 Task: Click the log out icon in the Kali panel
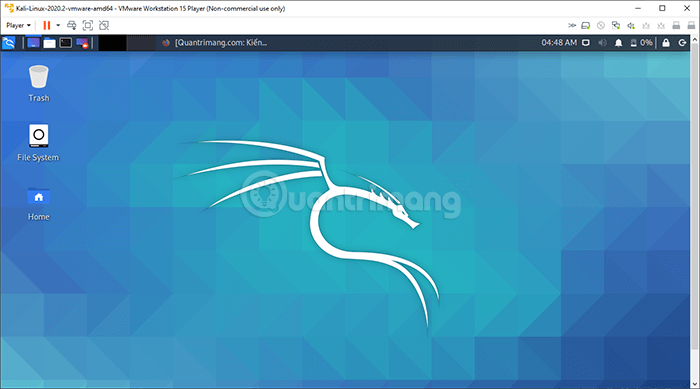click(x=682, y=43)
